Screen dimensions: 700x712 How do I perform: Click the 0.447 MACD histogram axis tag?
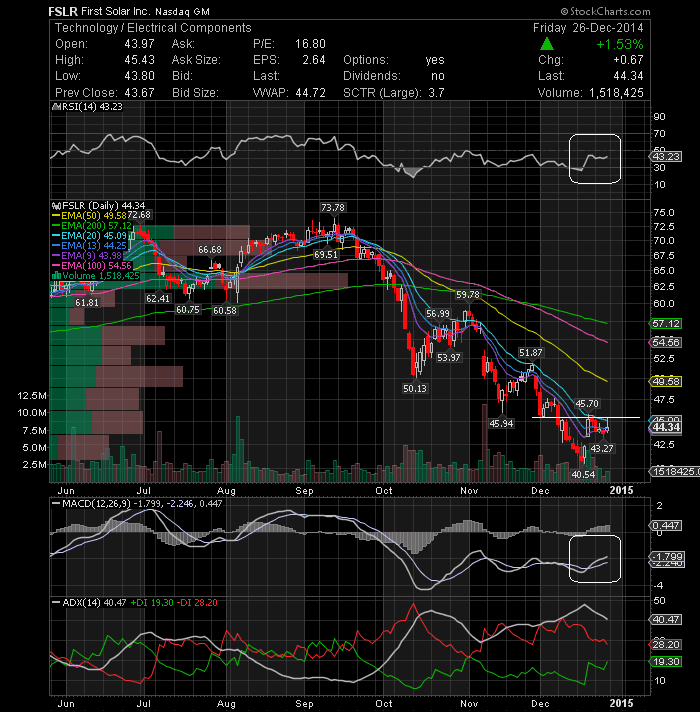[666, 525]
